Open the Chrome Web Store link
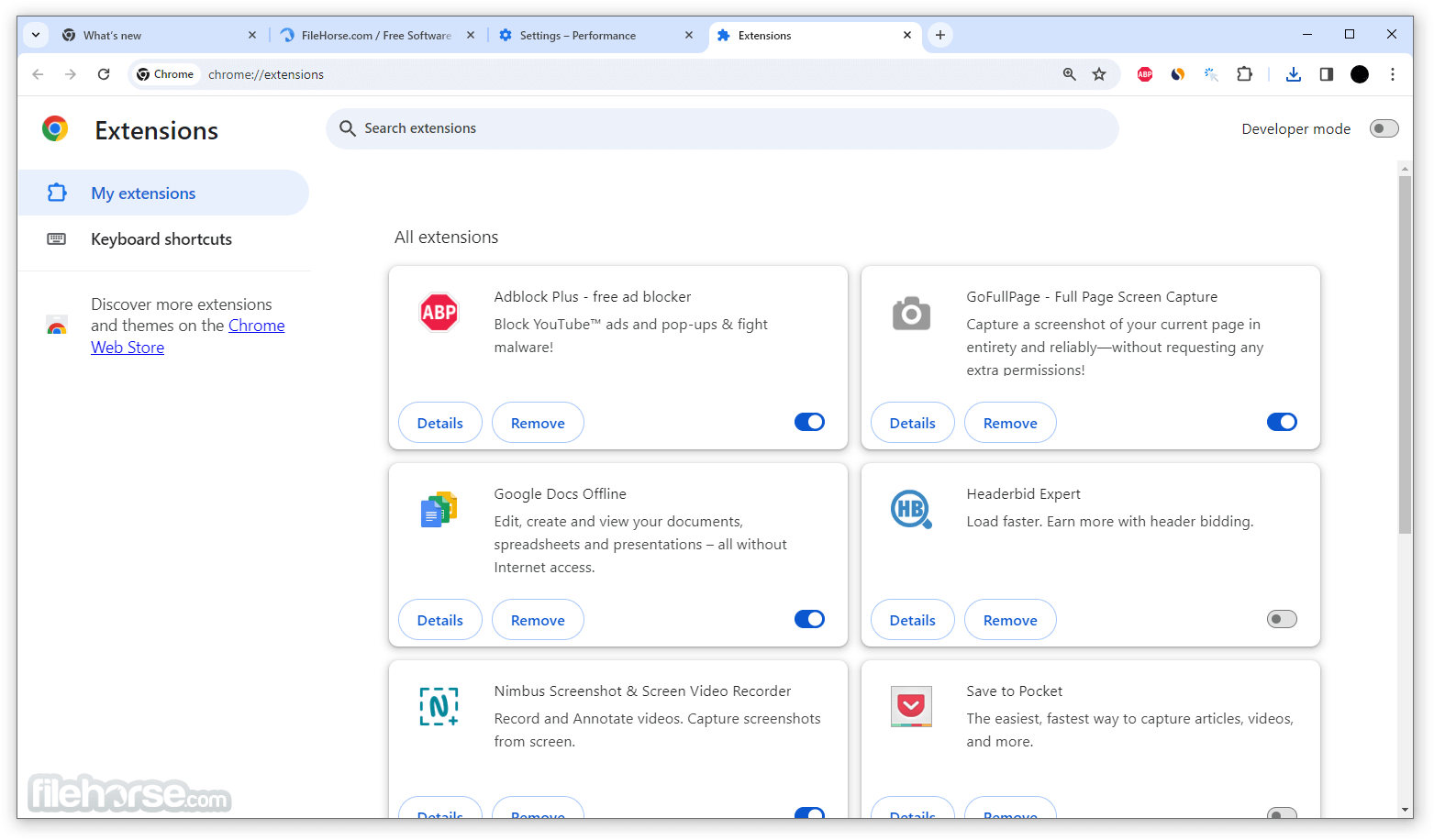This screenshot has width=1434, height=840. point(188,337)
